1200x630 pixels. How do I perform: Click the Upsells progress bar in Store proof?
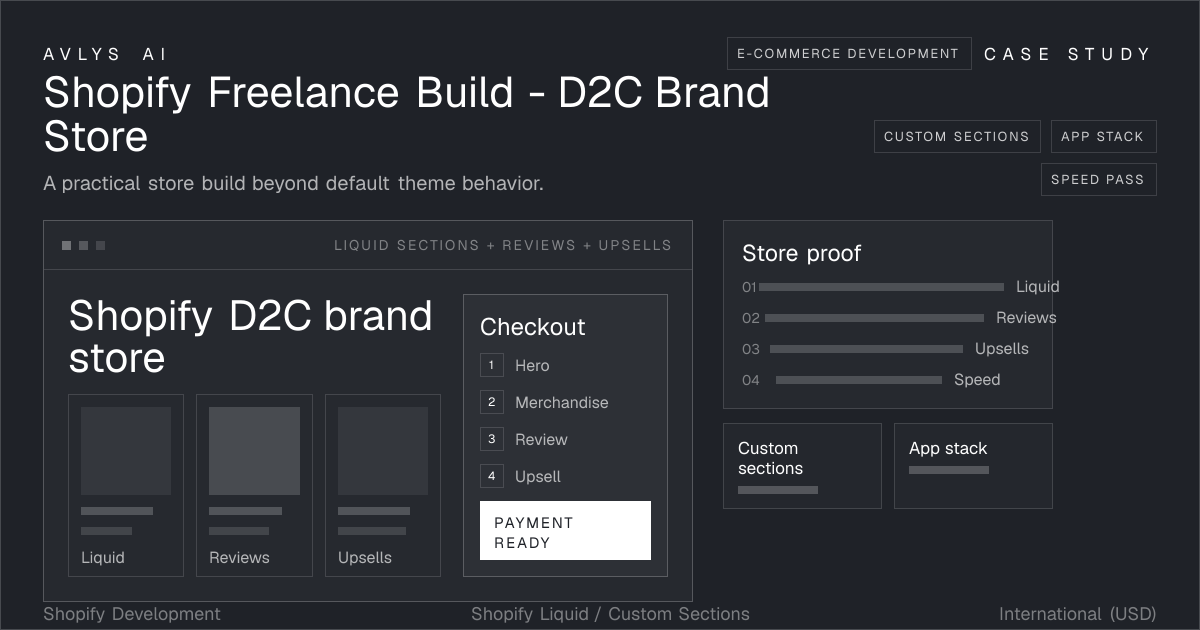click(866, 349)
